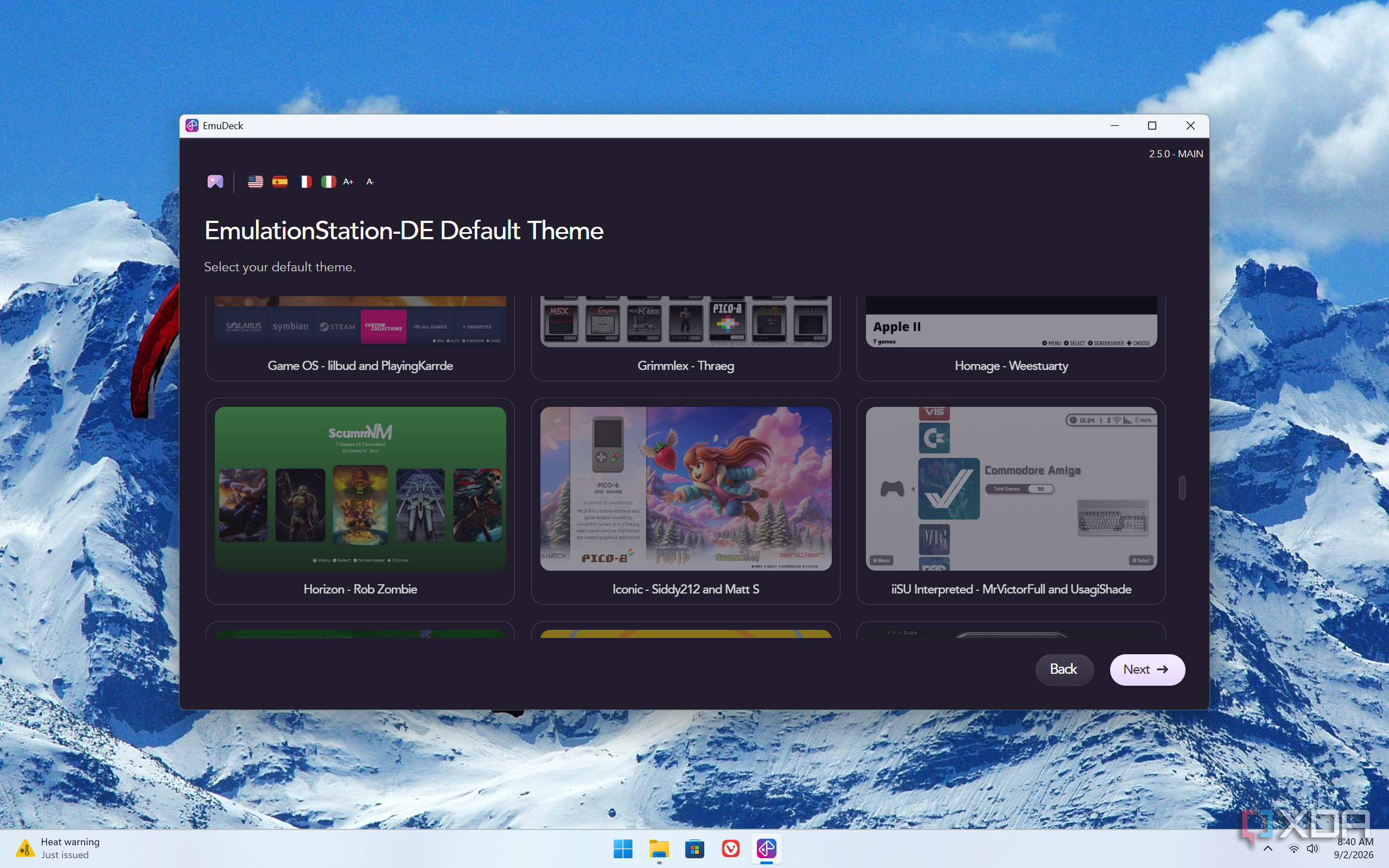
Task: Minimize the EmuDeck window
Action: point(1114,126)
